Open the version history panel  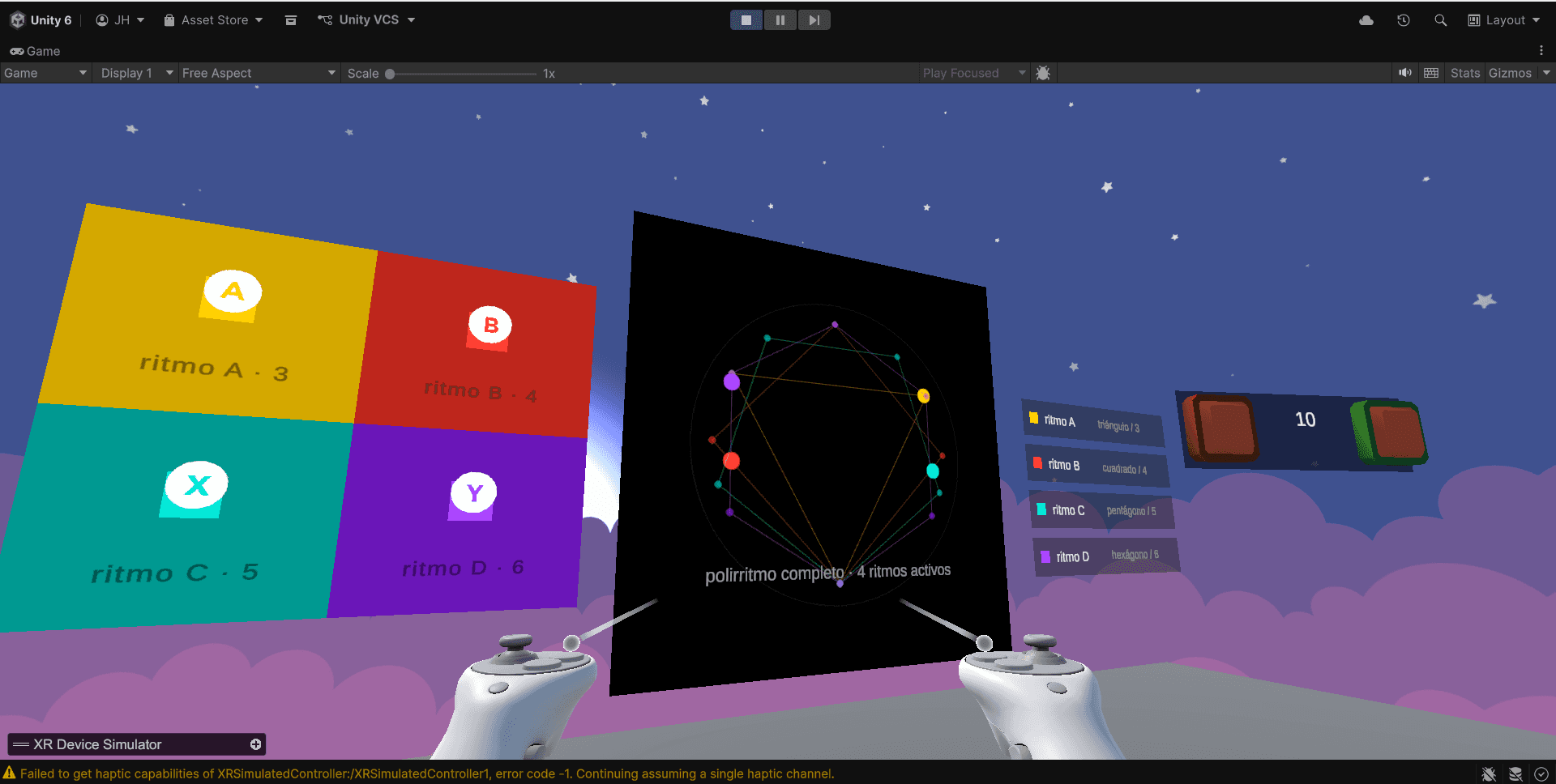pos(1403,19)
